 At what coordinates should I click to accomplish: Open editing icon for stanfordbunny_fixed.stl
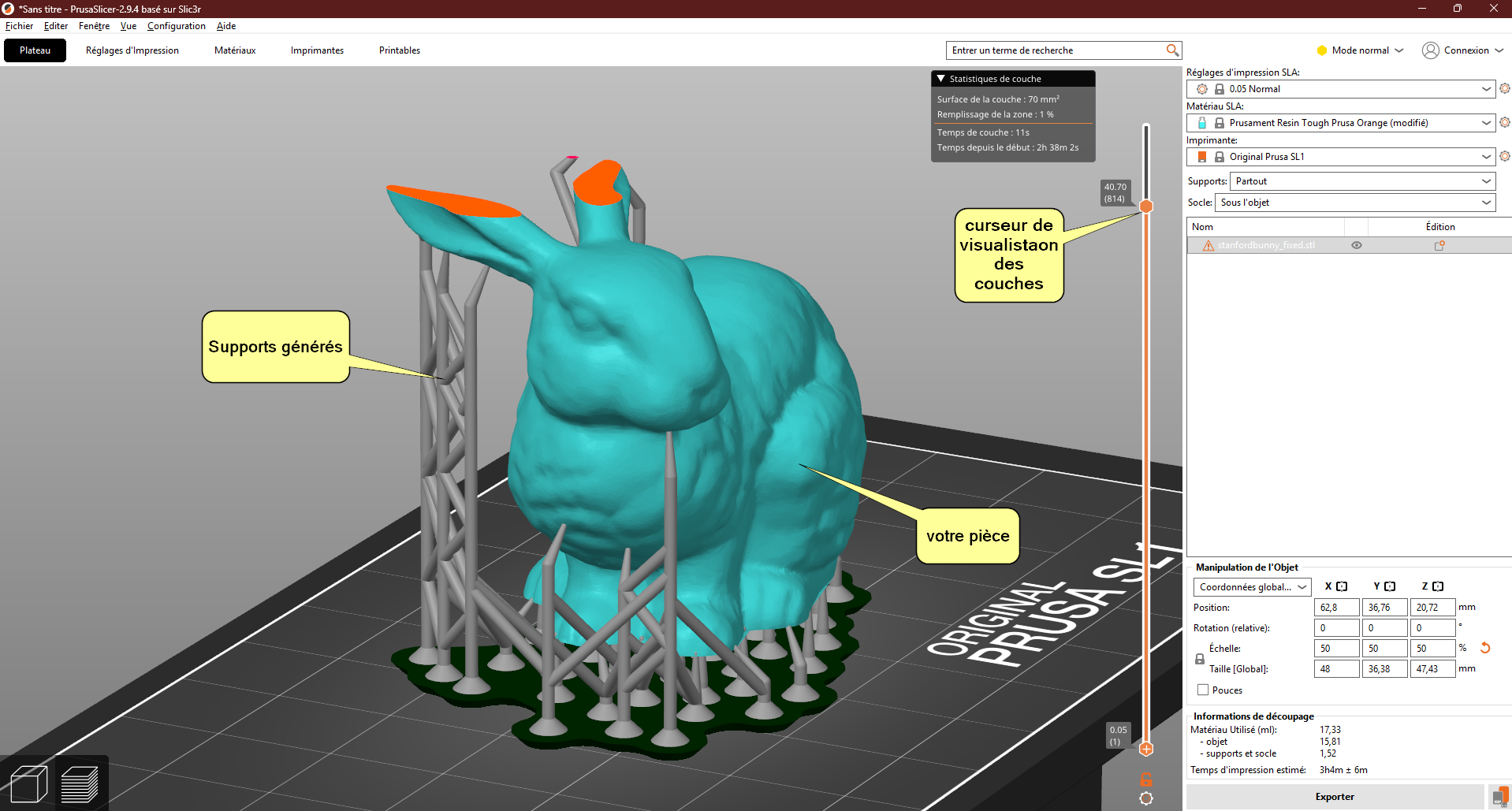1439,245
